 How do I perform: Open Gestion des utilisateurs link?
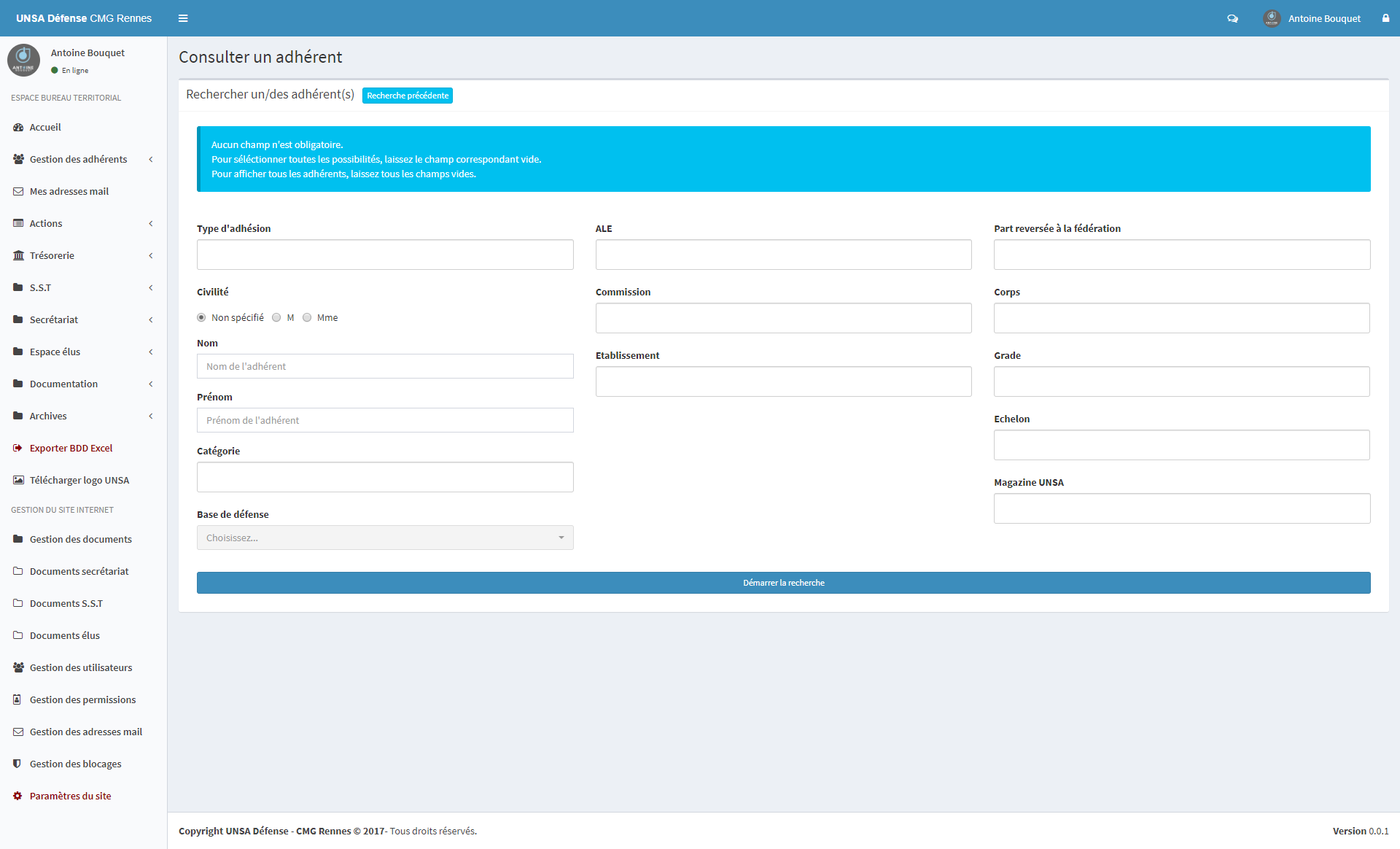(x=83, y=667)
